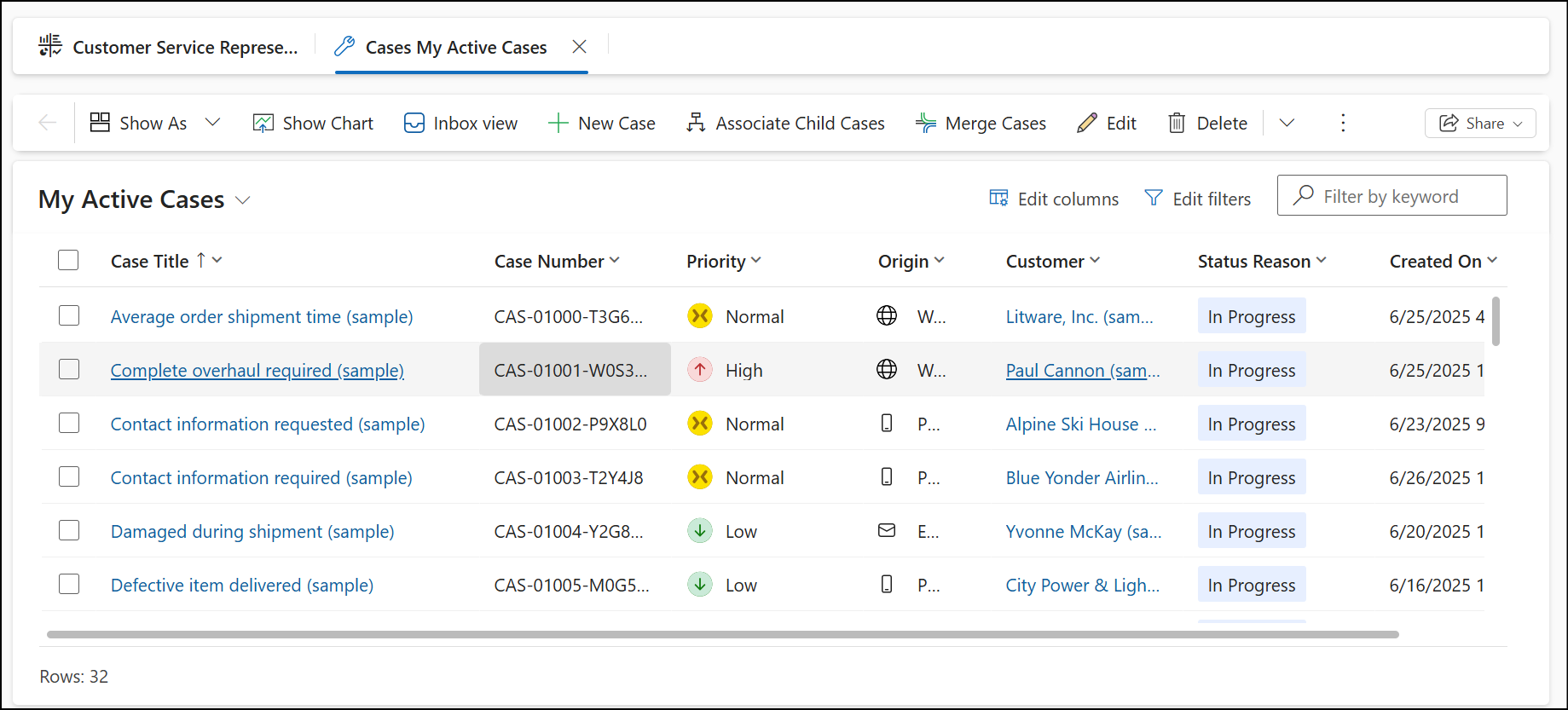Select Defective item delivered row checkbox
The width and height of the screenshot is (1568, 710).
tap(69, 584)
